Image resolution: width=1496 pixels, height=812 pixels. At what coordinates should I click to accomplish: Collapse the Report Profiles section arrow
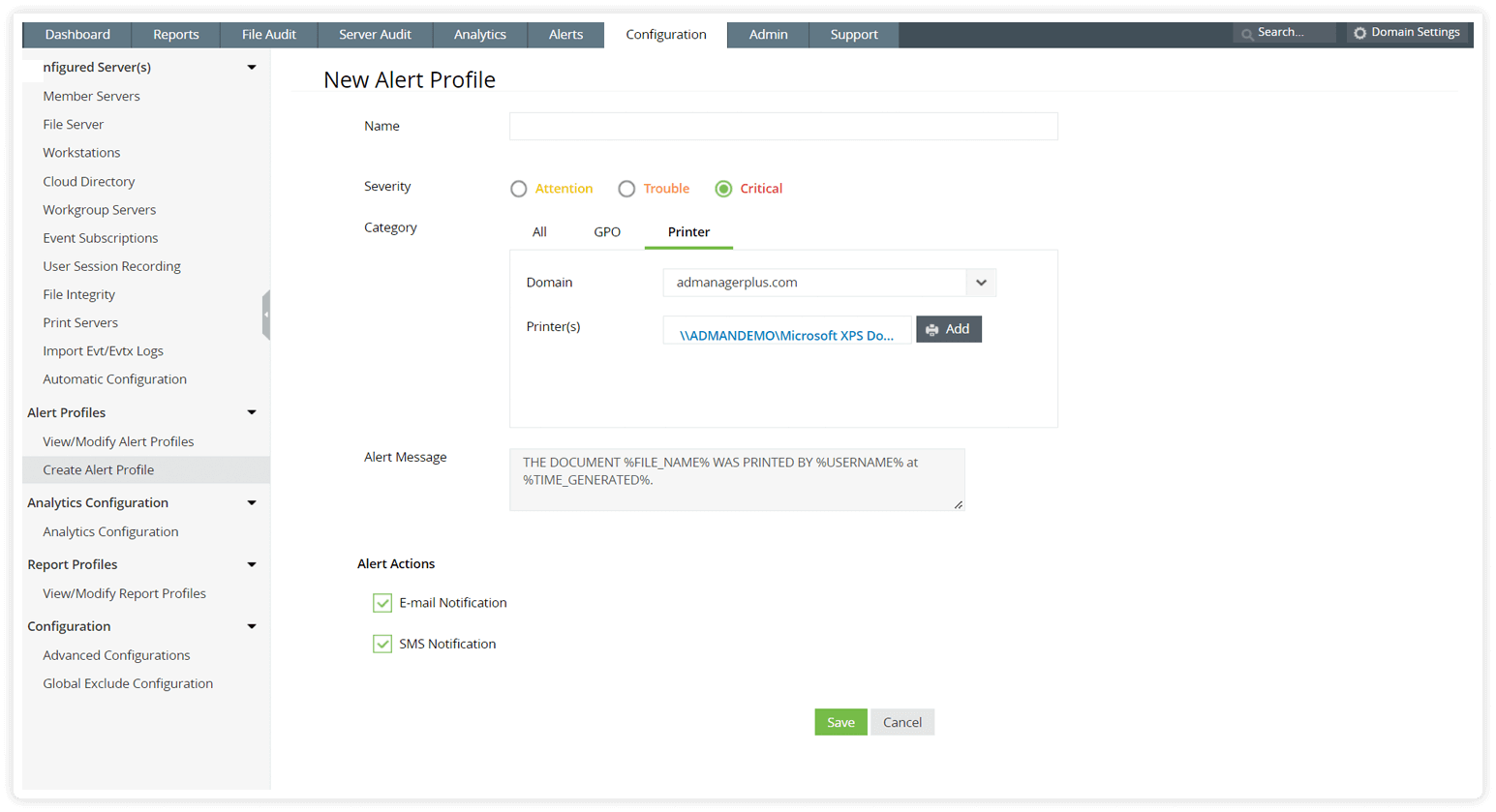(252, 564)
